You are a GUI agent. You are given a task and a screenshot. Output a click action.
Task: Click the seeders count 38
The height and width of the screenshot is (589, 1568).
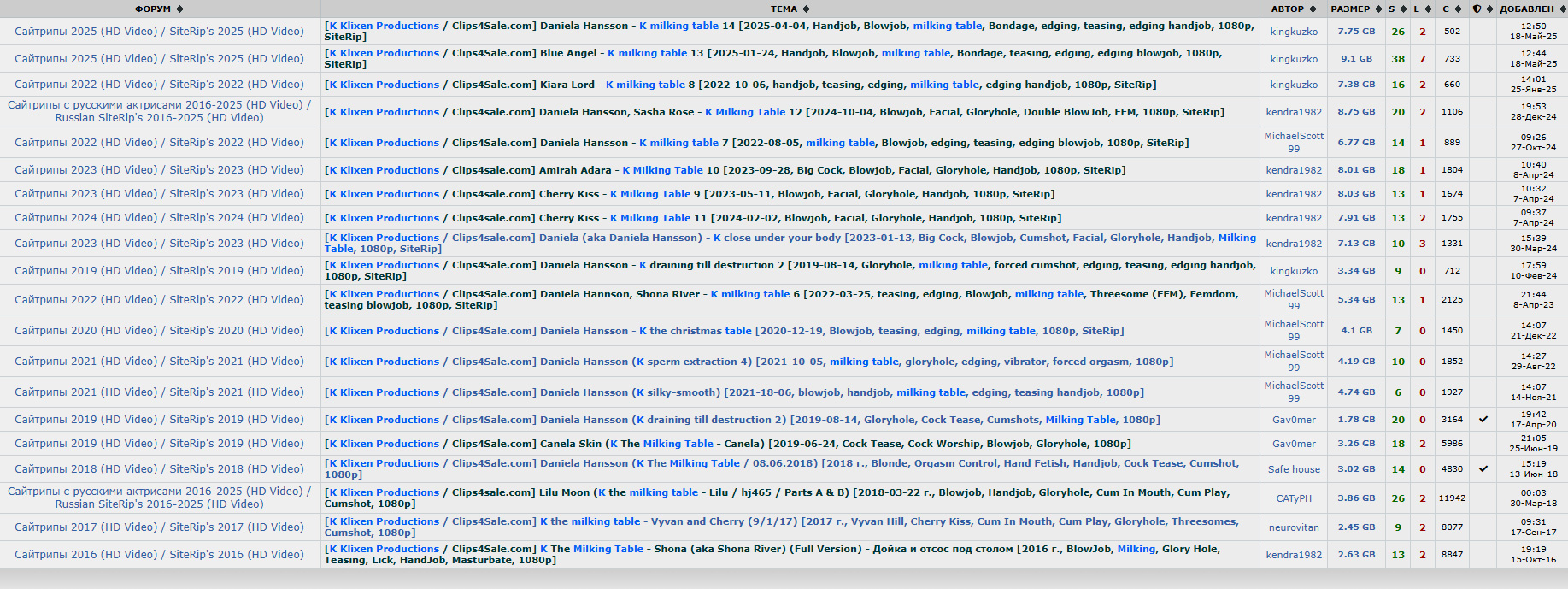1398,59
